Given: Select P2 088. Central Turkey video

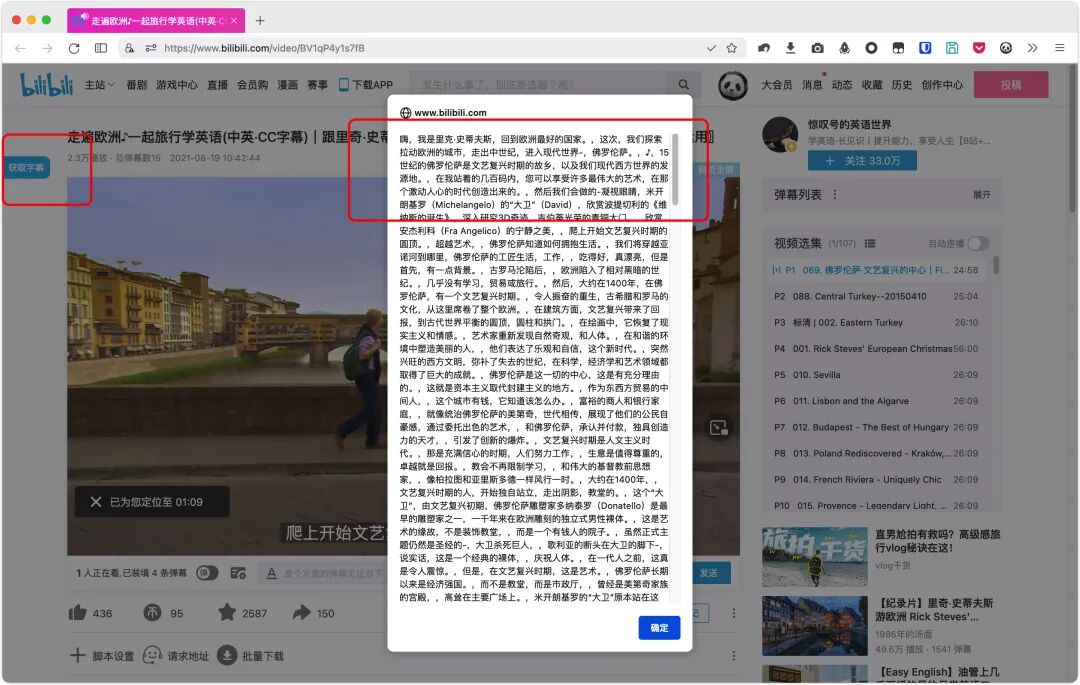Looking at the screenshot, I should [875, 296].
